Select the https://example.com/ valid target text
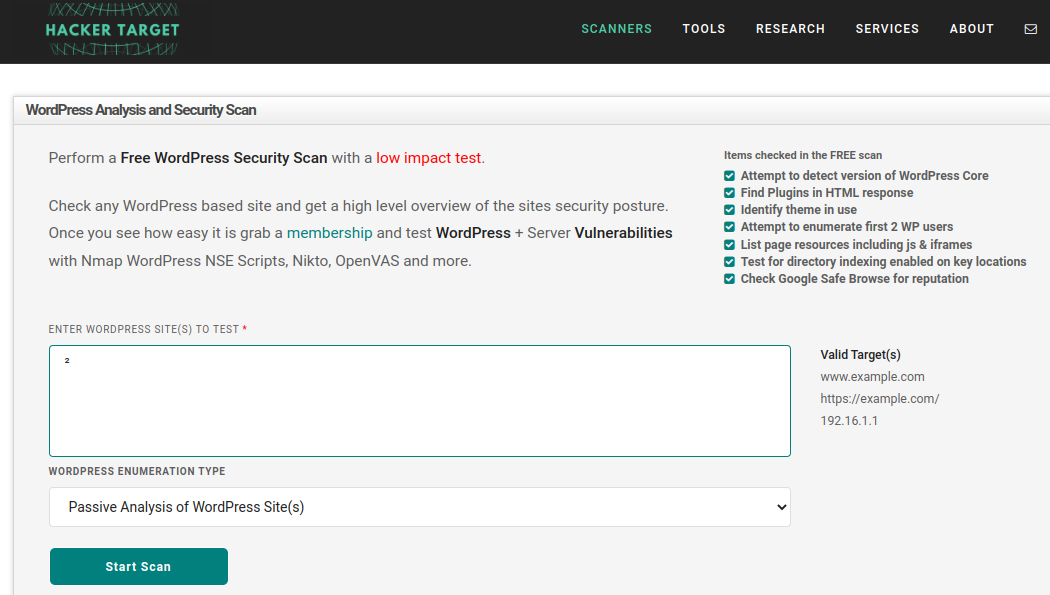Viewport: 1050px width, 595px height. [880, 399]
